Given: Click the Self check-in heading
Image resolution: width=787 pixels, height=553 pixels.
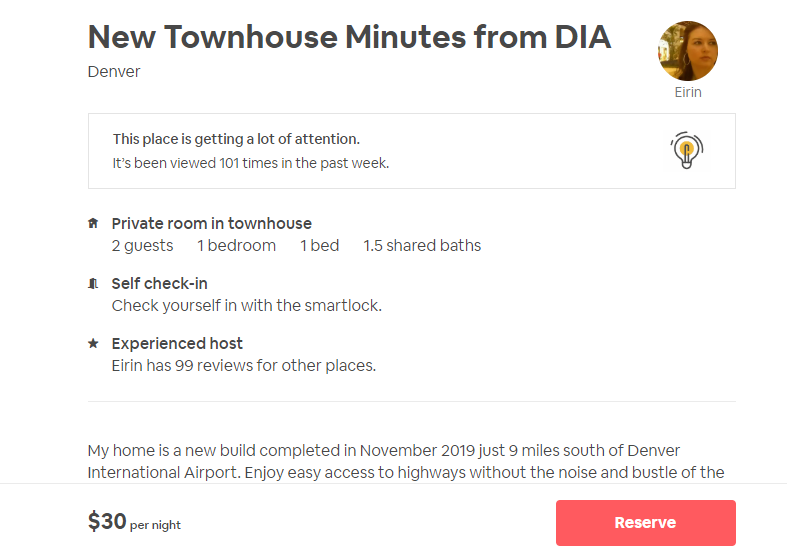Looking at the screenshot, I should [x=159, y=284].
